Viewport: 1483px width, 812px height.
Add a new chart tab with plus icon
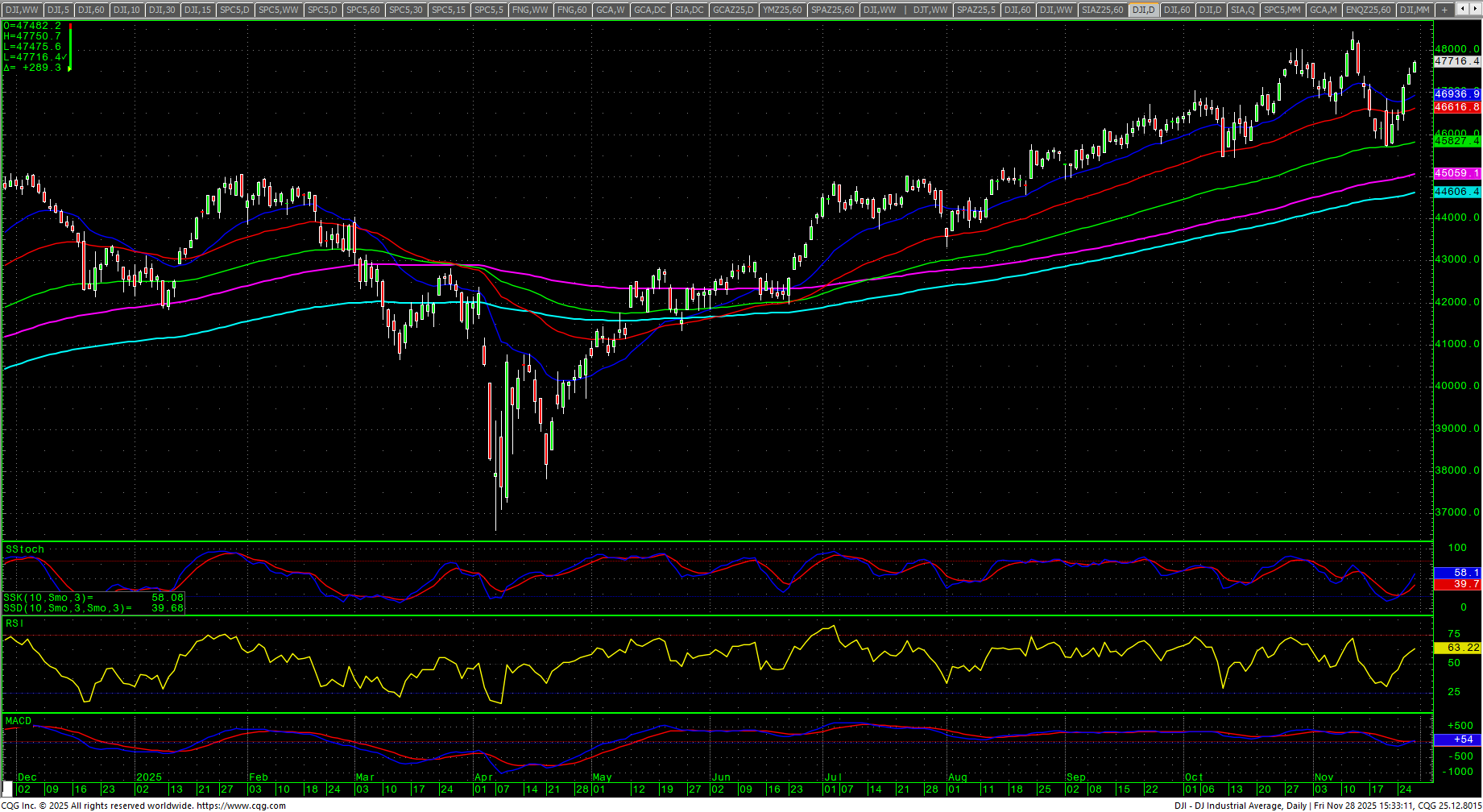pos(1445,10)
